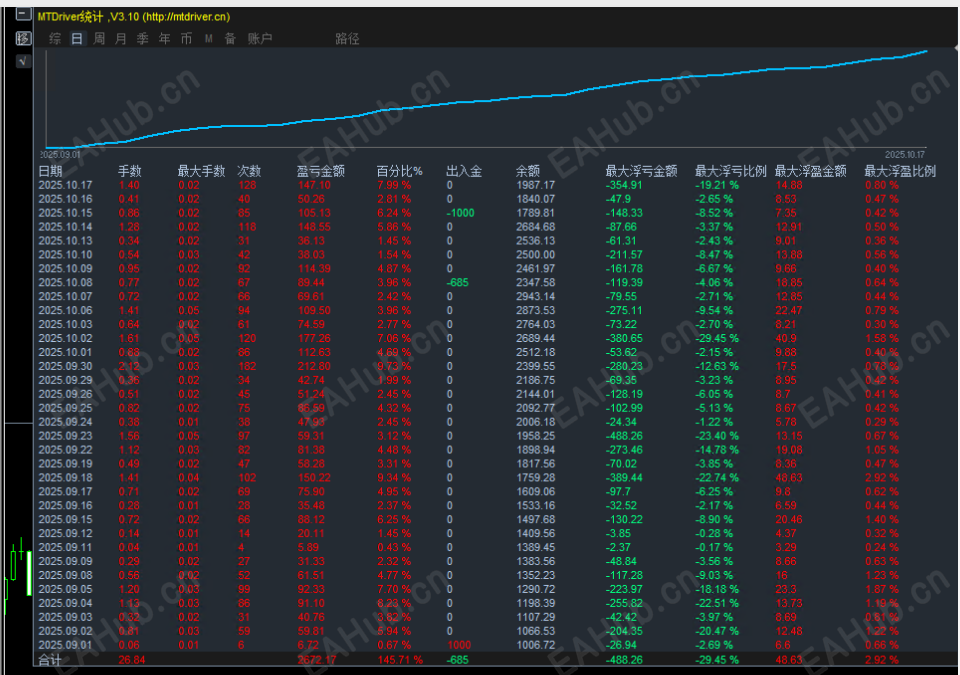Collapse the panel with the minus button

tap(23, 13)
